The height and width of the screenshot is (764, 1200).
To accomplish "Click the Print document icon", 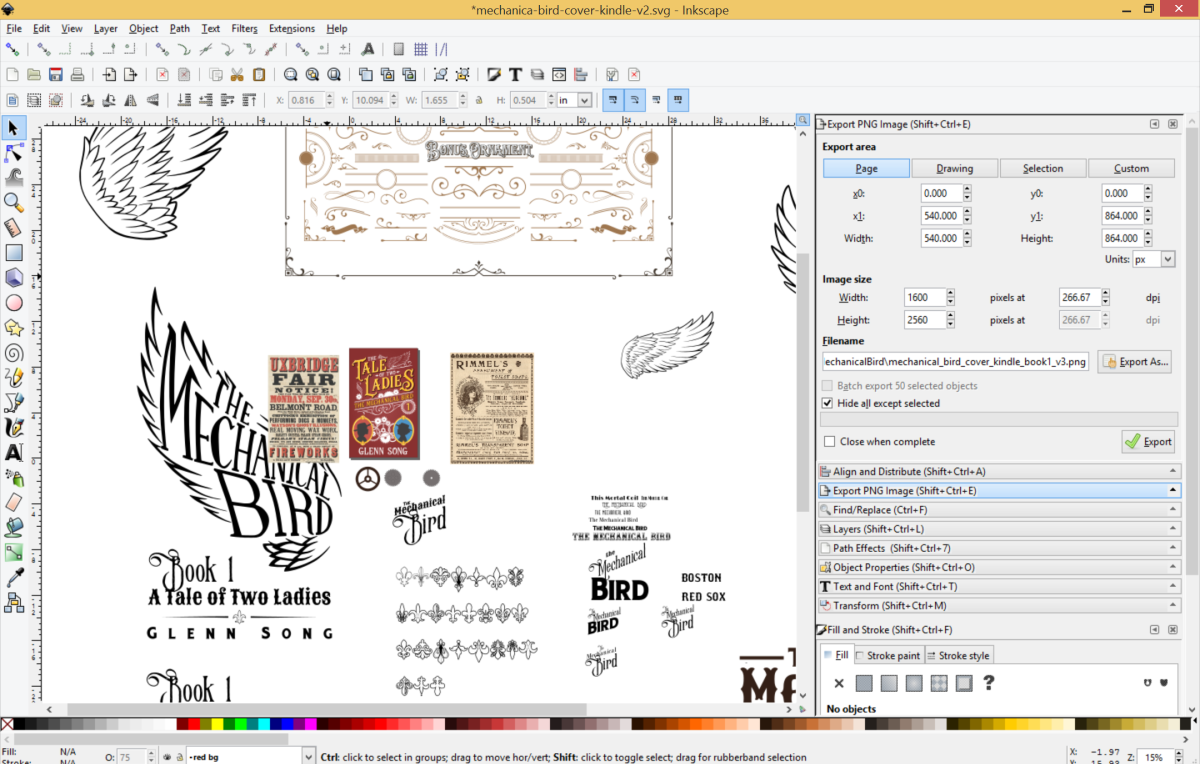I will click(77, 74).
